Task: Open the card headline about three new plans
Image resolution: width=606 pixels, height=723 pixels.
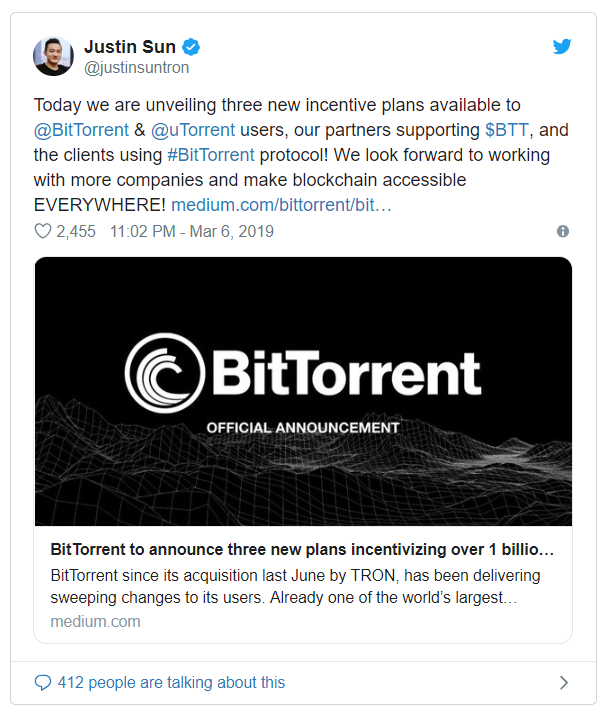Action: (x=301, y=550)
